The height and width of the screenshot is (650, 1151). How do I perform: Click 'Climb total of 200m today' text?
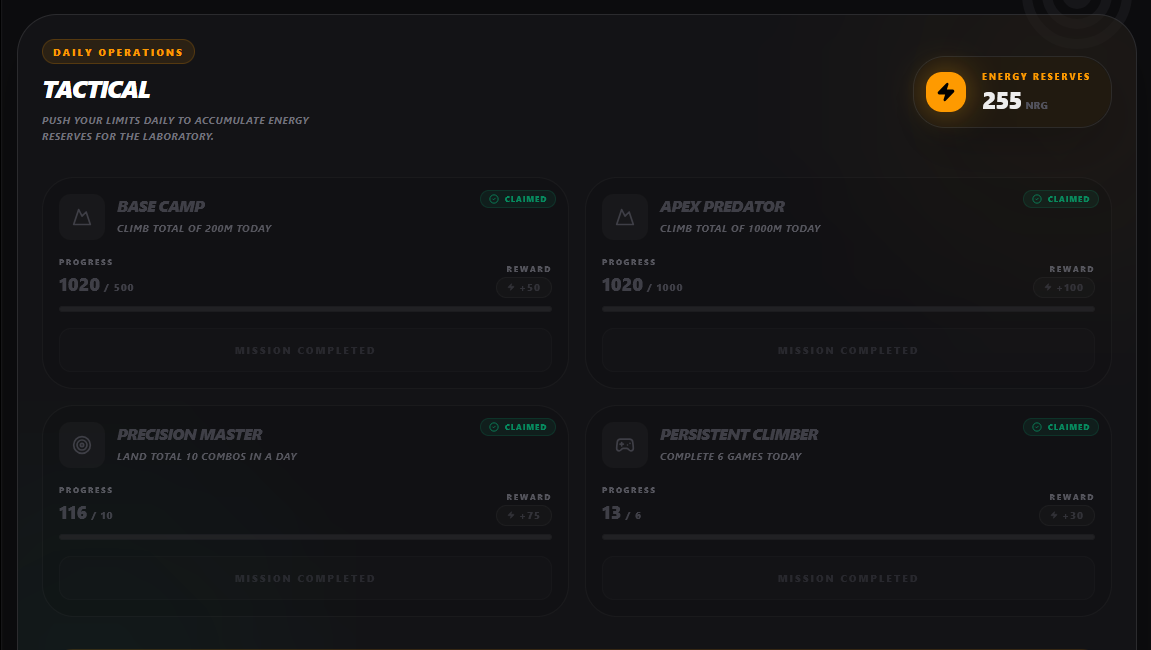pos(194,228)
